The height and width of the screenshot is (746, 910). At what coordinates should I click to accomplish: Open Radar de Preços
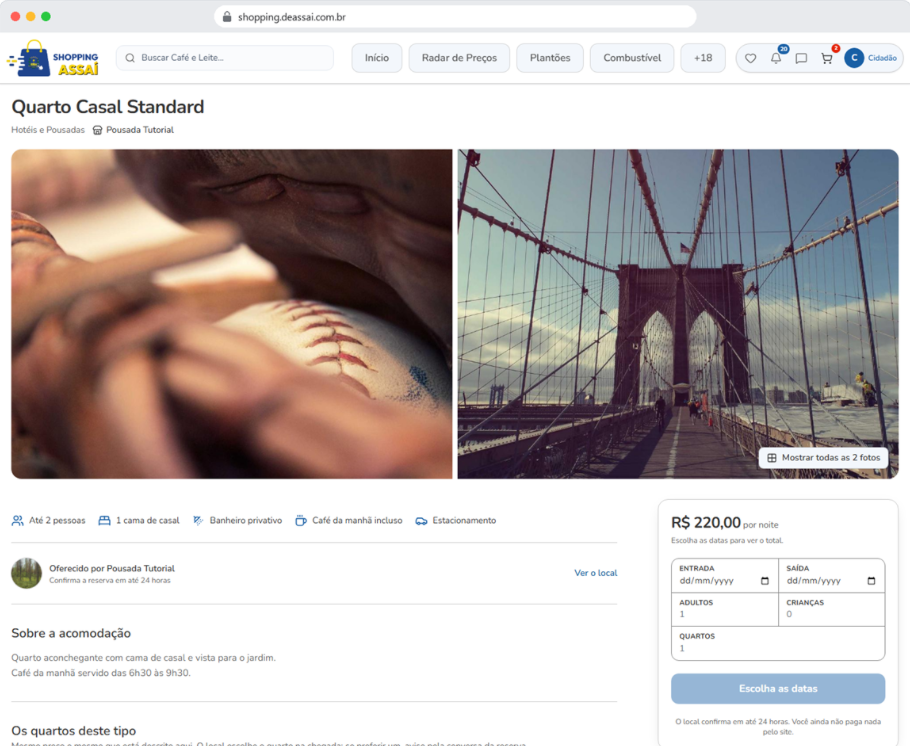click(x=459, y=58)
